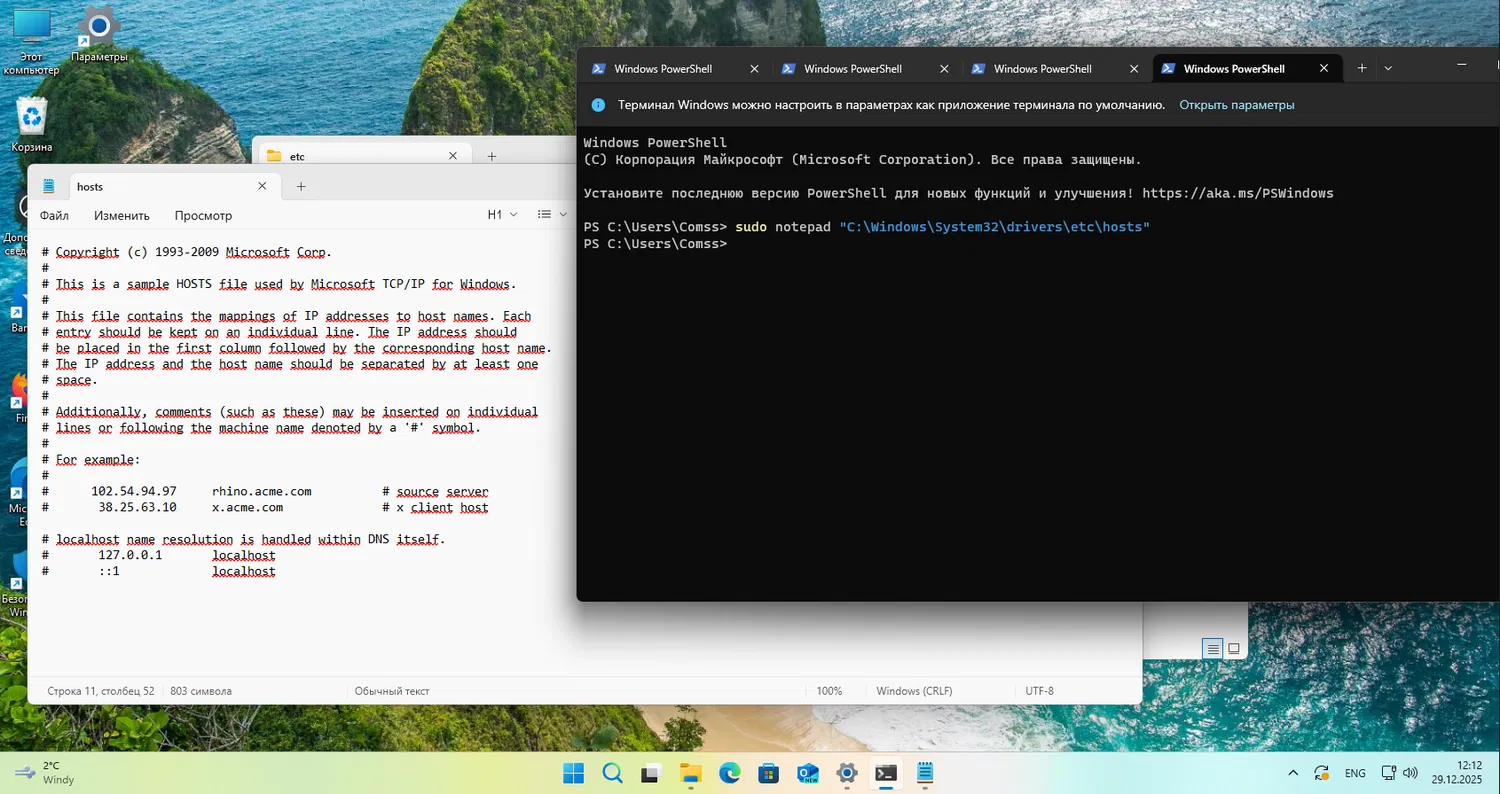Image resolution: width=1500 pixels, height=794 pixels.
Task: Click Строка 11, столбец 52 in status bar
Action: point(101,691)
